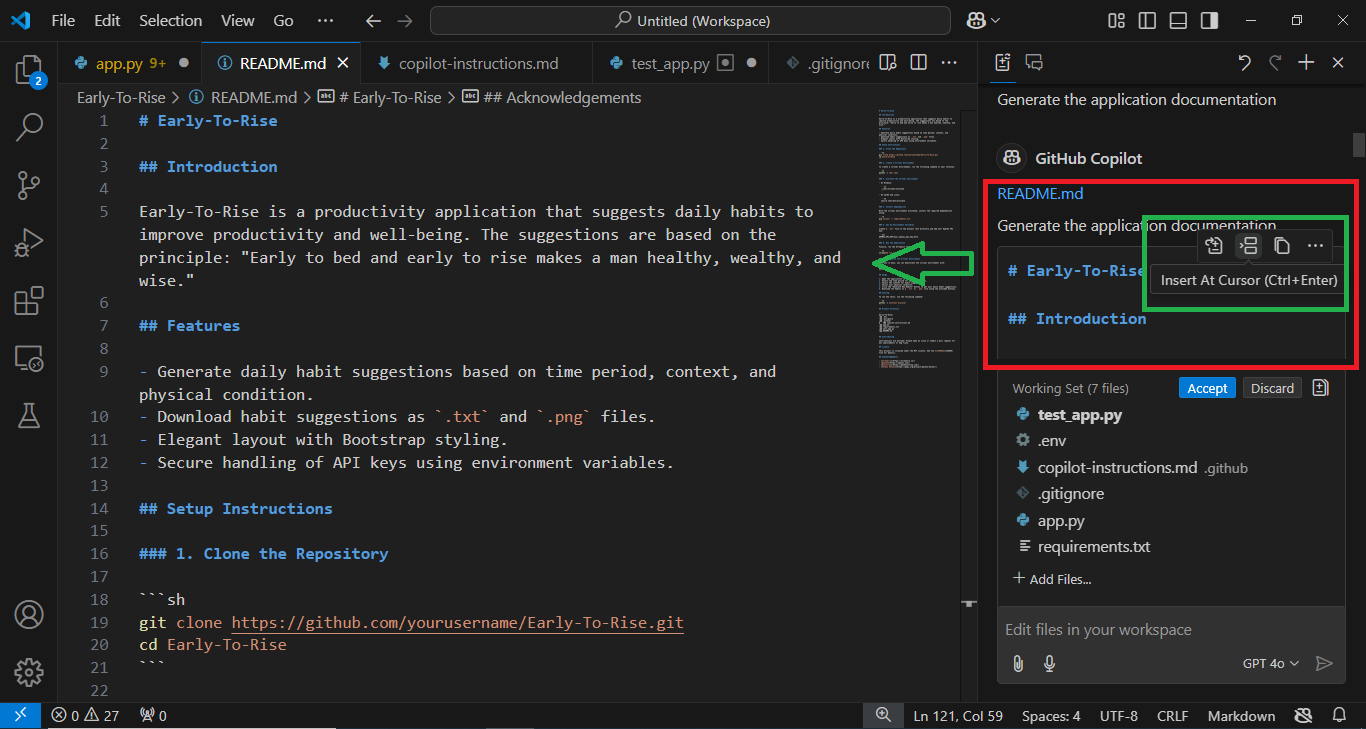The width and height of the screenshot is (1366, 729).
Task: Open the Extensions view
Action: 29,301
